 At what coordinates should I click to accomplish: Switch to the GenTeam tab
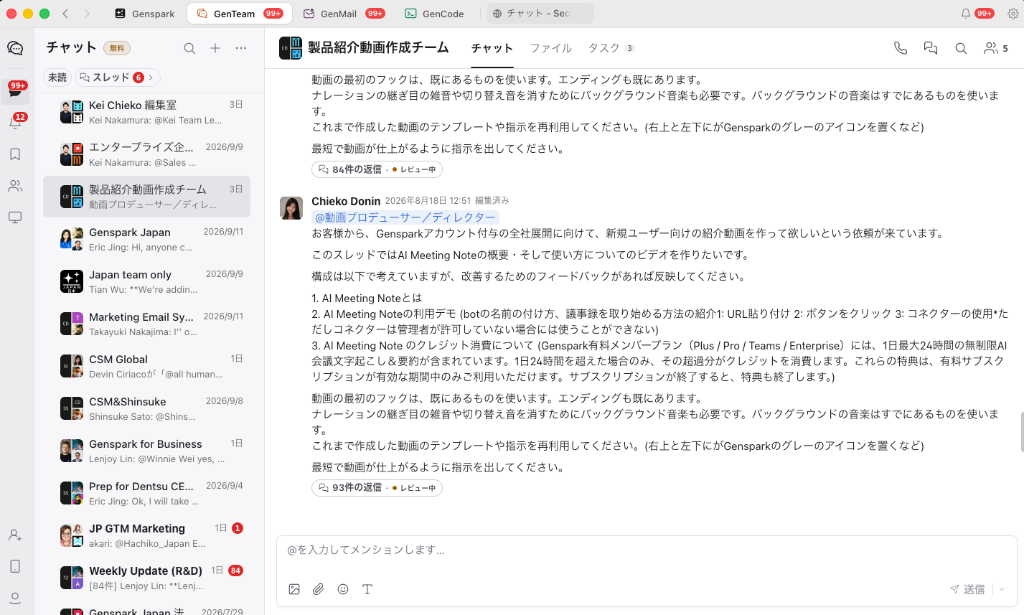(x=239, y=13)
